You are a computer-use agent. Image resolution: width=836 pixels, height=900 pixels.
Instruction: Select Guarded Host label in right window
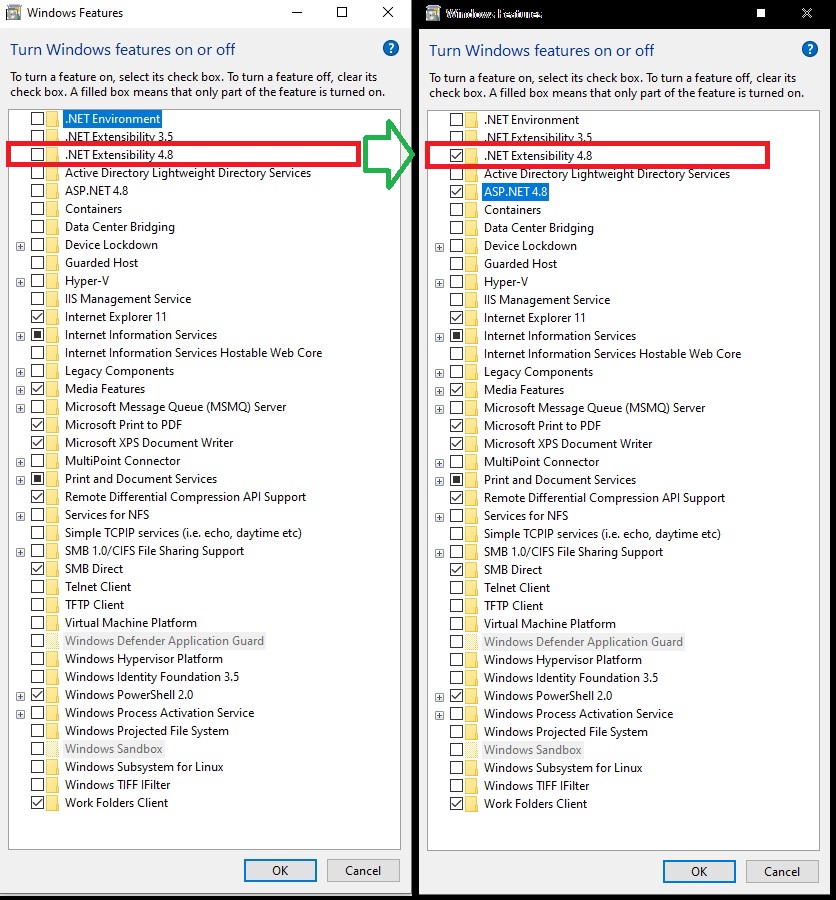(x=520, y=264)
